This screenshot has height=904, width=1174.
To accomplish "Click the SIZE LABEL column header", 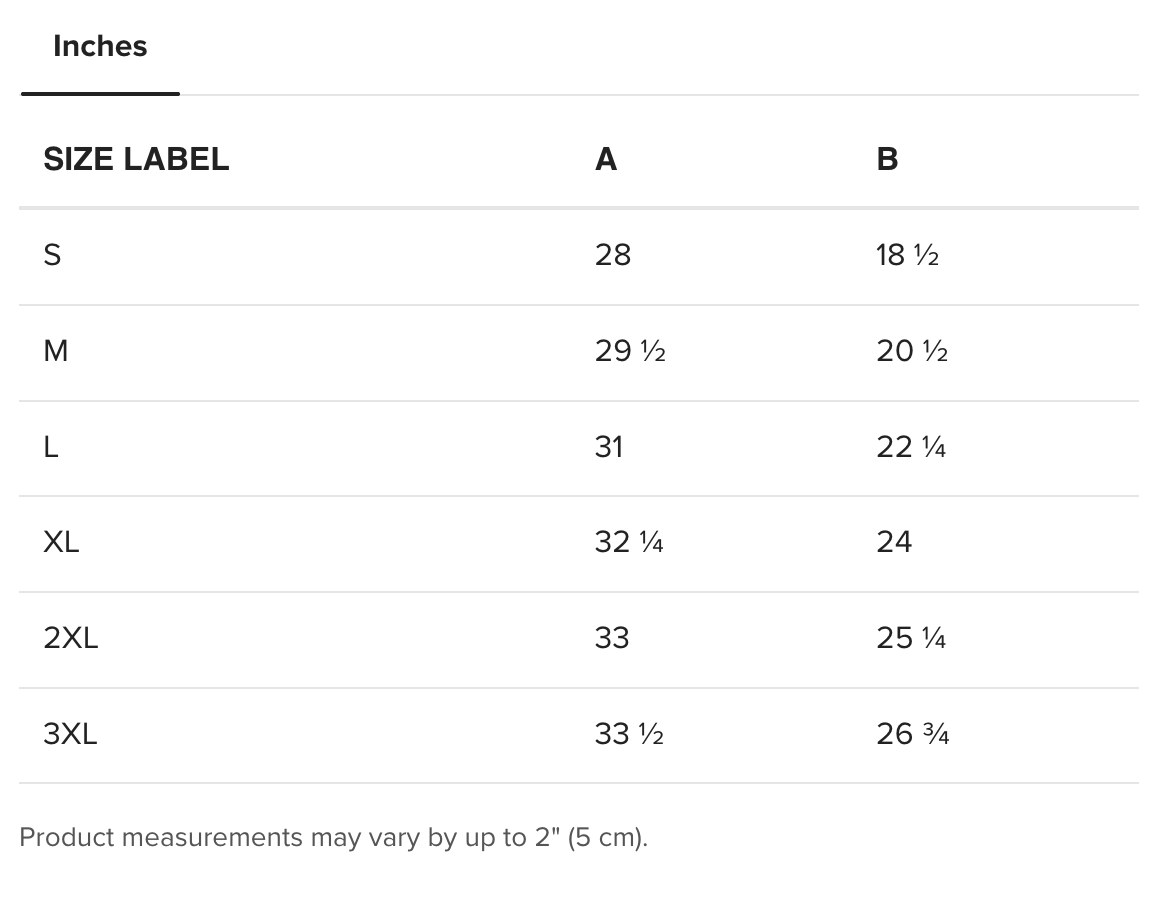I will click(136, 159).
